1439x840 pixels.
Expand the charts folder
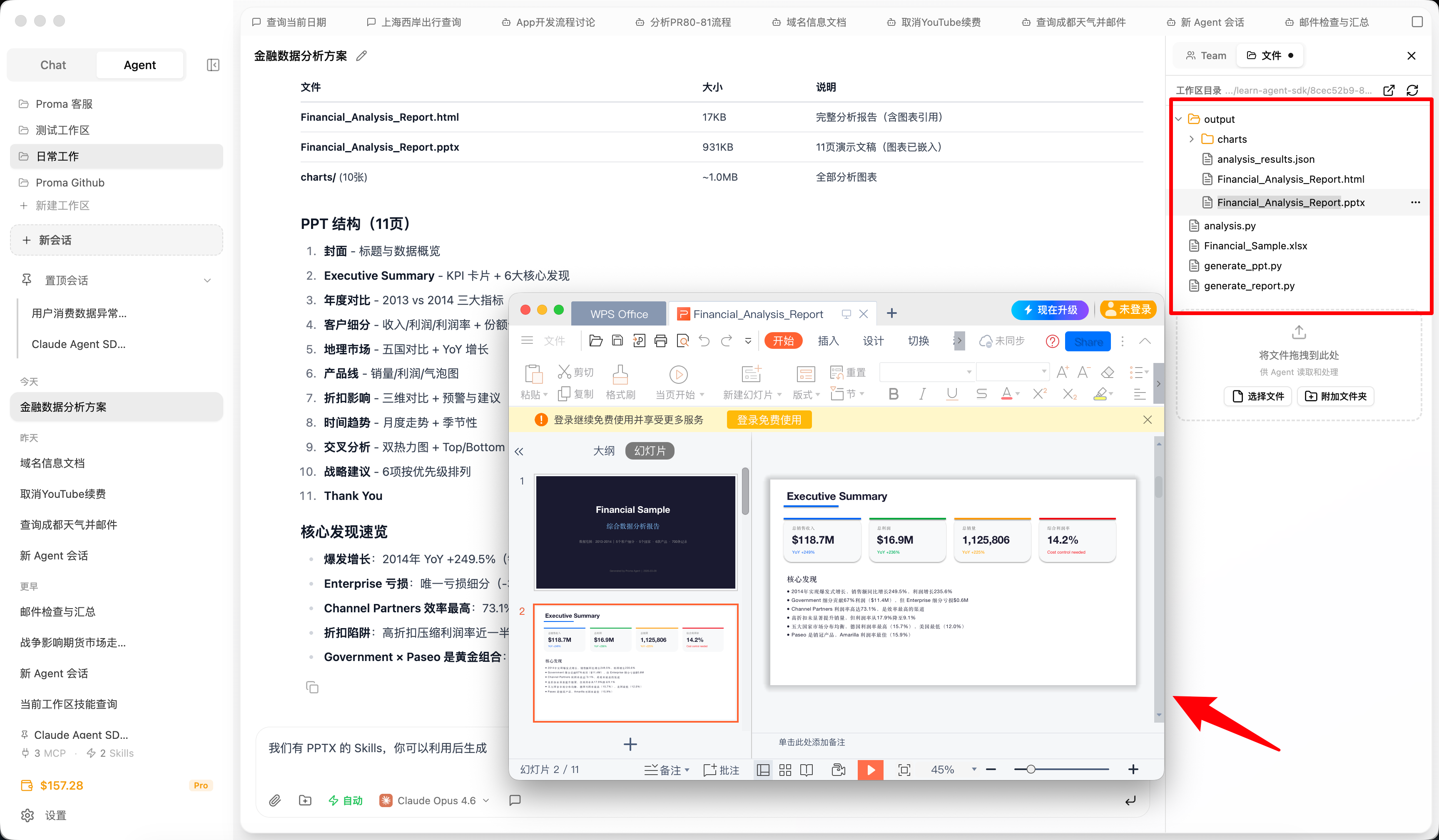[1192, 139]
